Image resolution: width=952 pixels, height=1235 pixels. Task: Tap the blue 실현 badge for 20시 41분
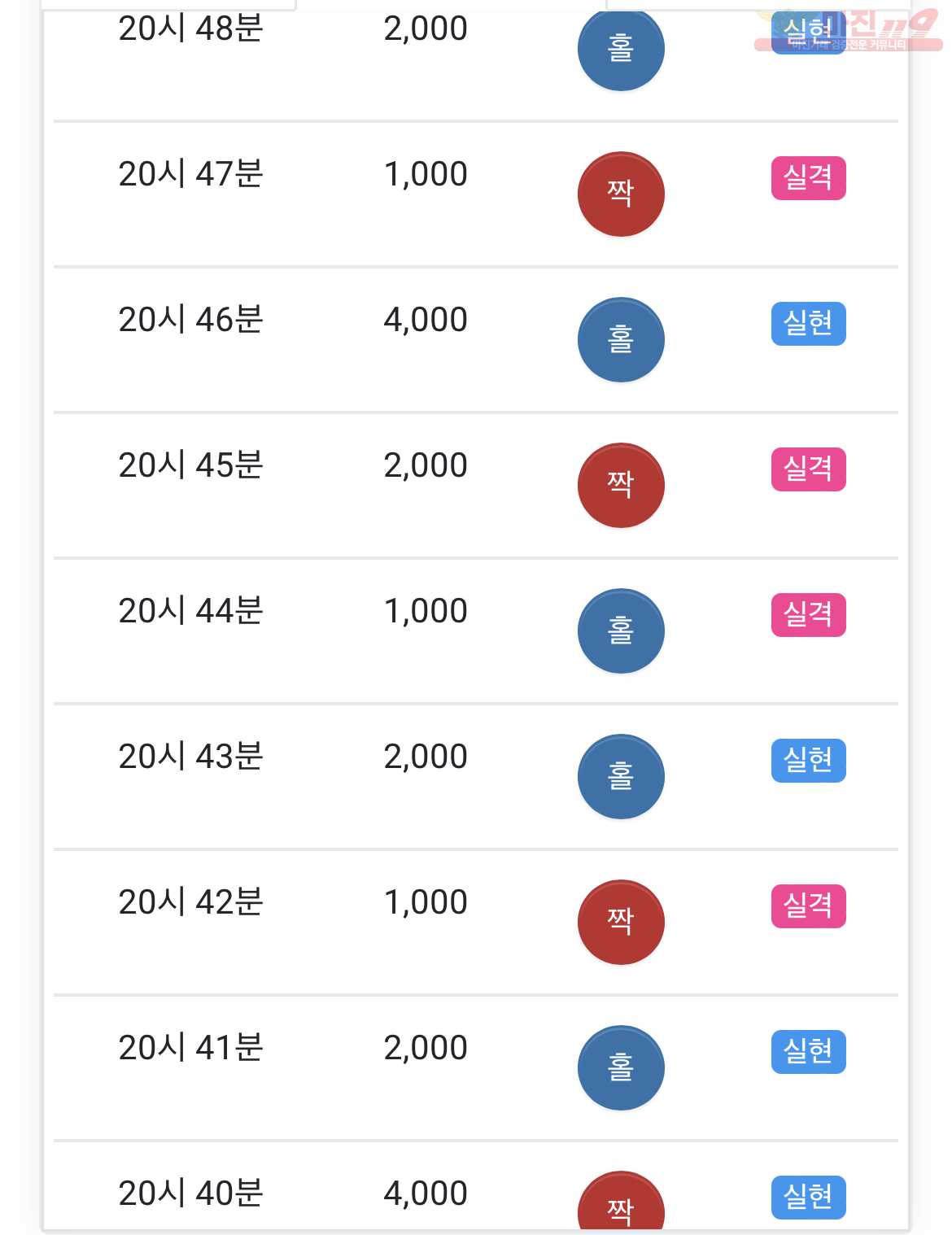click(809, 1052)
